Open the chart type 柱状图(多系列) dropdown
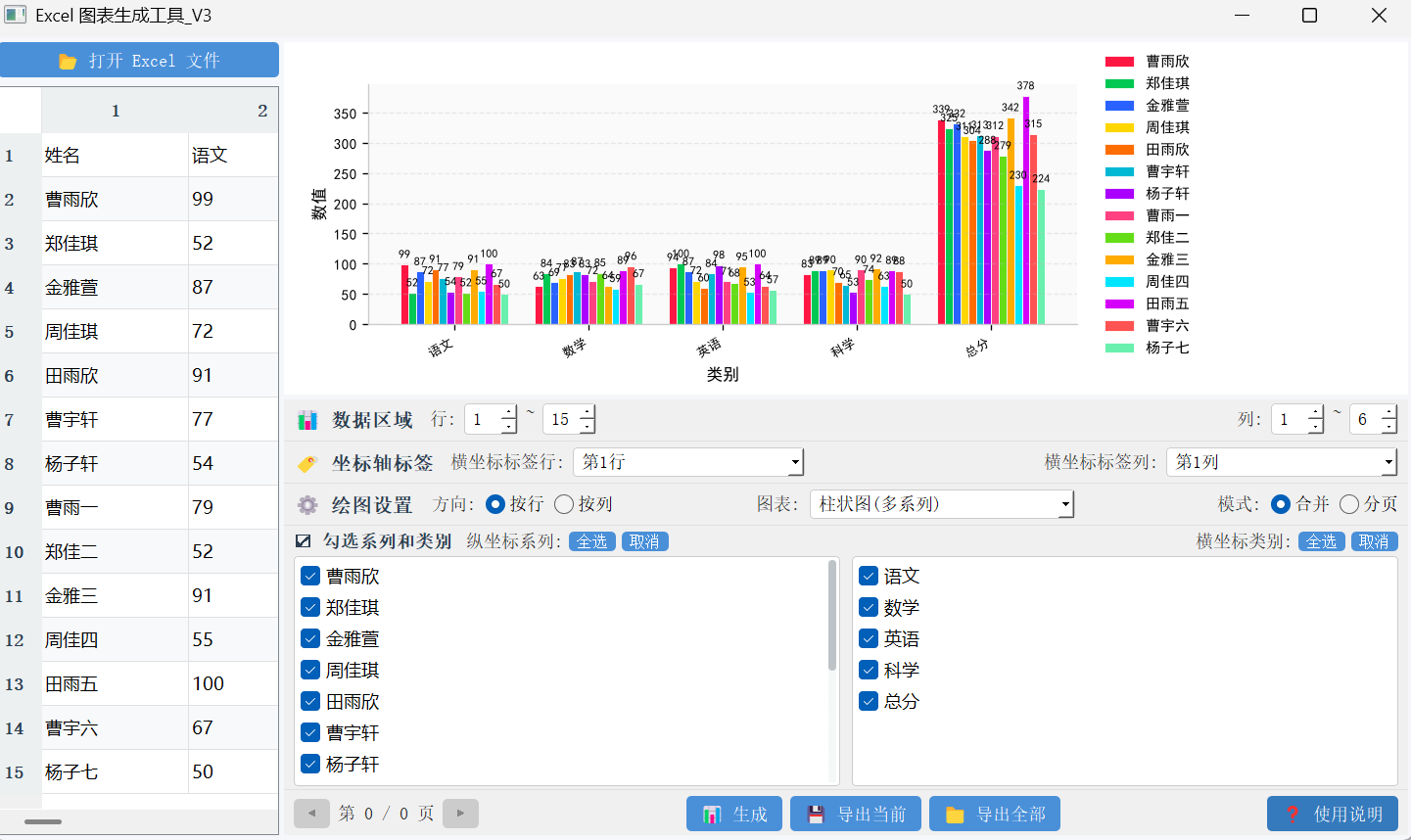 (x=942, y=504)
